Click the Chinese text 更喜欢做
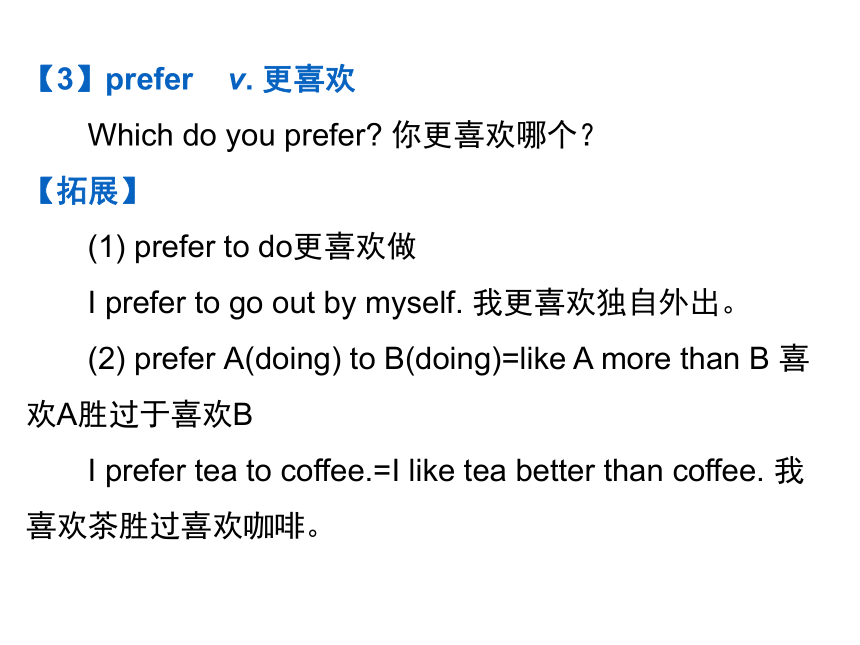This screenshot has height=645, width=860. point(354,247)
